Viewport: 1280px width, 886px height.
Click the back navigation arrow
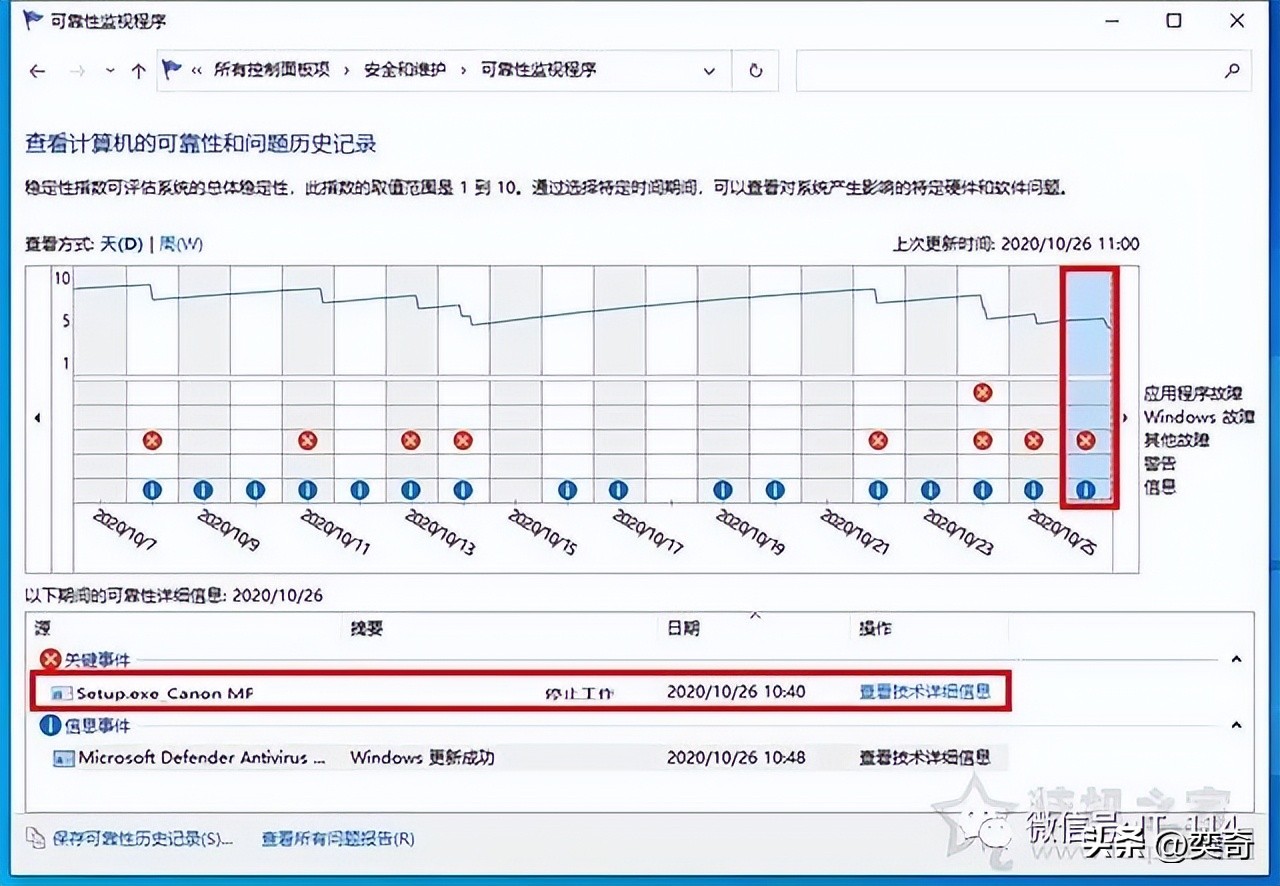(x=36, y=70)
